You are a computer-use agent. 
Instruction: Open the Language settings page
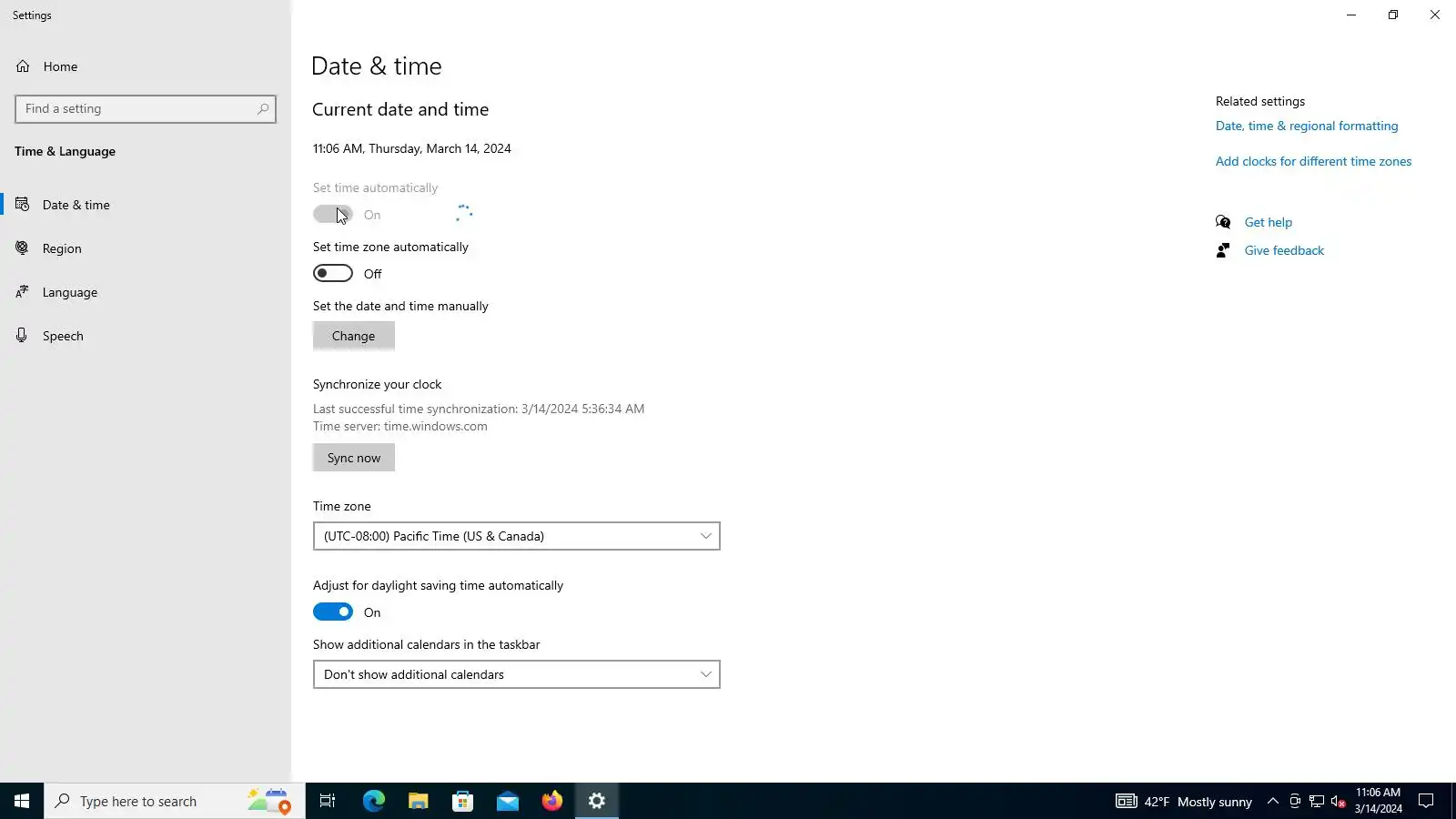pos(146,292)
